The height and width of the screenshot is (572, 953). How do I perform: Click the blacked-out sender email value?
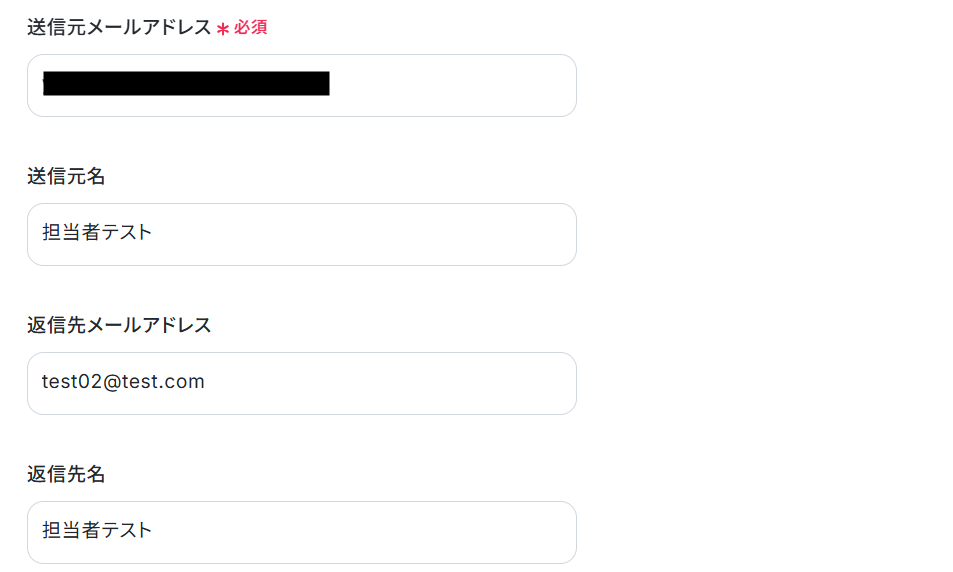186,83
